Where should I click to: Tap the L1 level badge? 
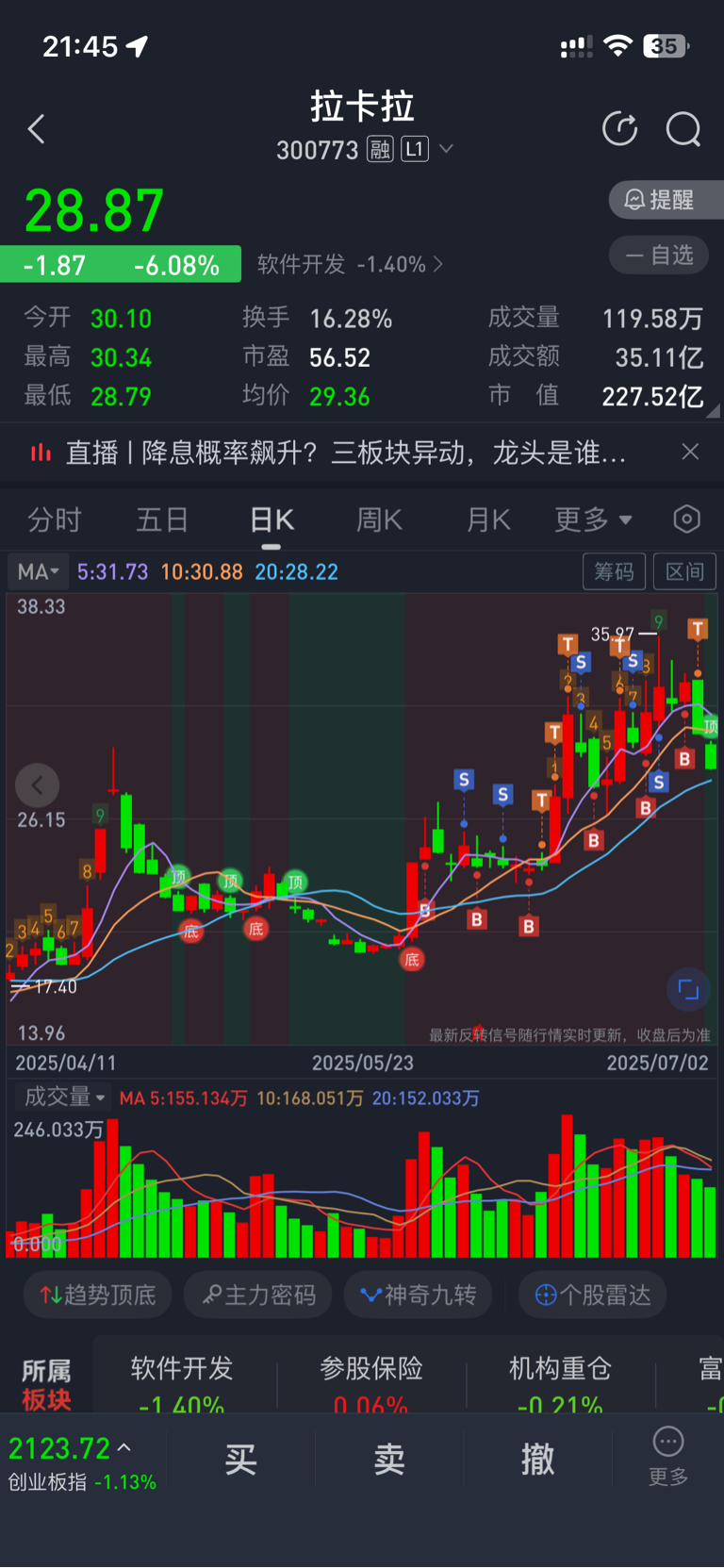tap(415, 149)
